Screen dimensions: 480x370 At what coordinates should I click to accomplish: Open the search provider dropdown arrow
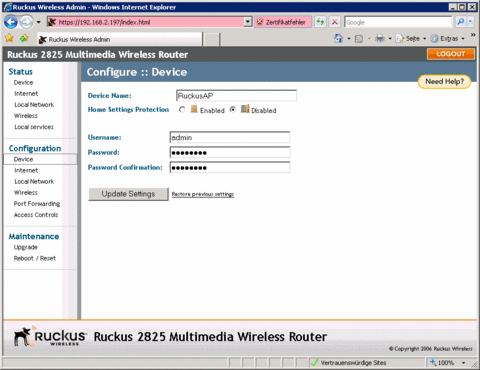click(471, 22)
